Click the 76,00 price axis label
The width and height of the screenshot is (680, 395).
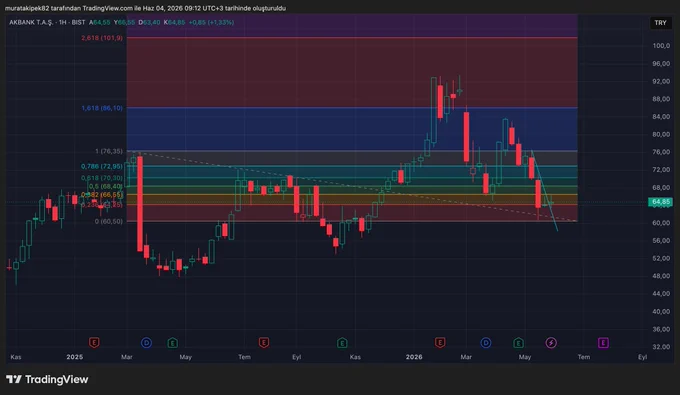tap(661, 152)
